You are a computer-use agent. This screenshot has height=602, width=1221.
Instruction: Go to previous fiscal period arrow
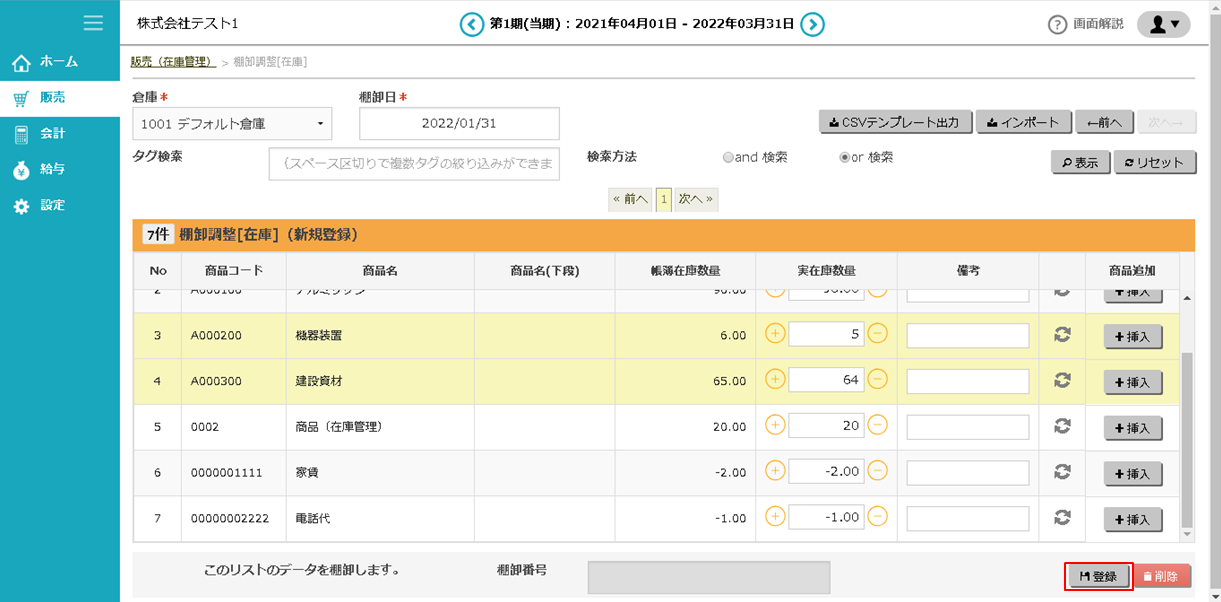[x=471, y=24]
